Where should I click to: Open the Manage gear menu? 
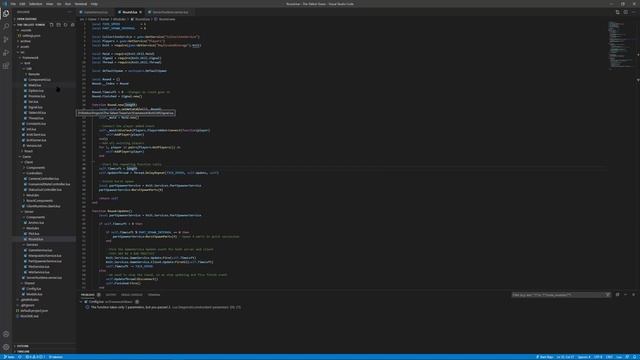coord(6,347)
